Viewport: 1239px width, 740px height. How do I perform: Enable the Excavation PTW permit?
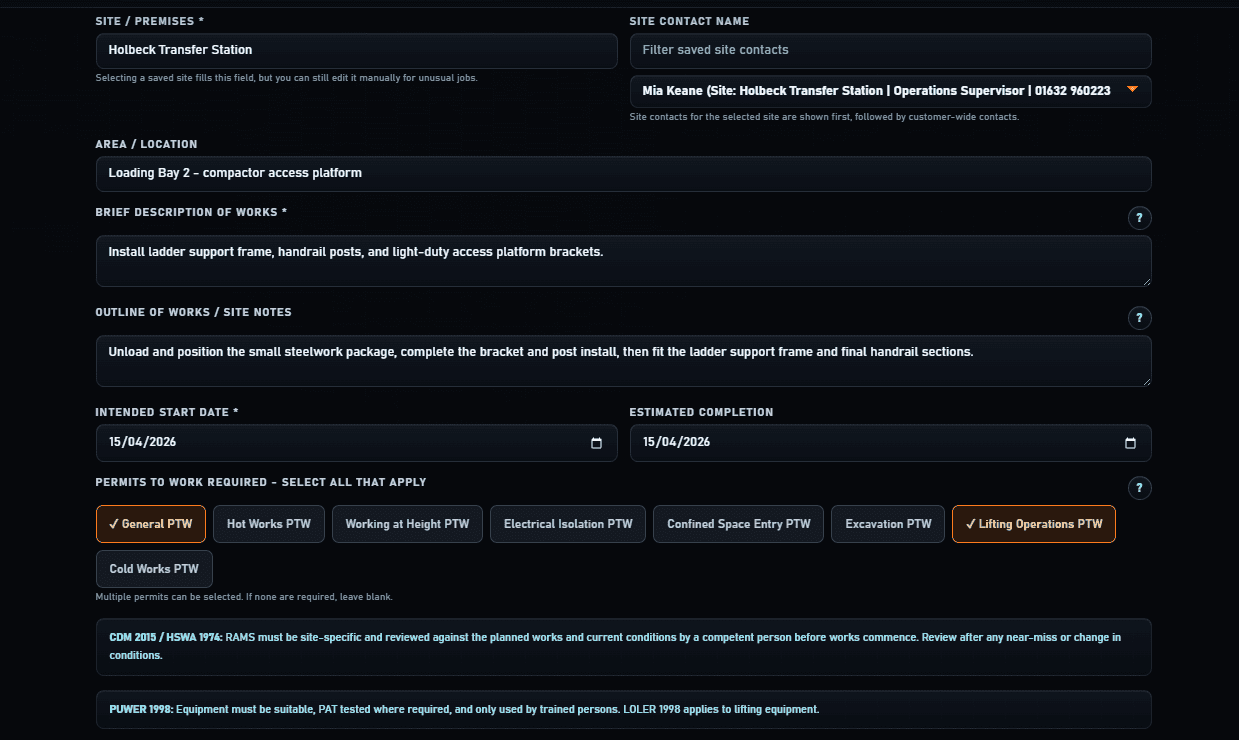pyautogui.click(x=888, y=524)
